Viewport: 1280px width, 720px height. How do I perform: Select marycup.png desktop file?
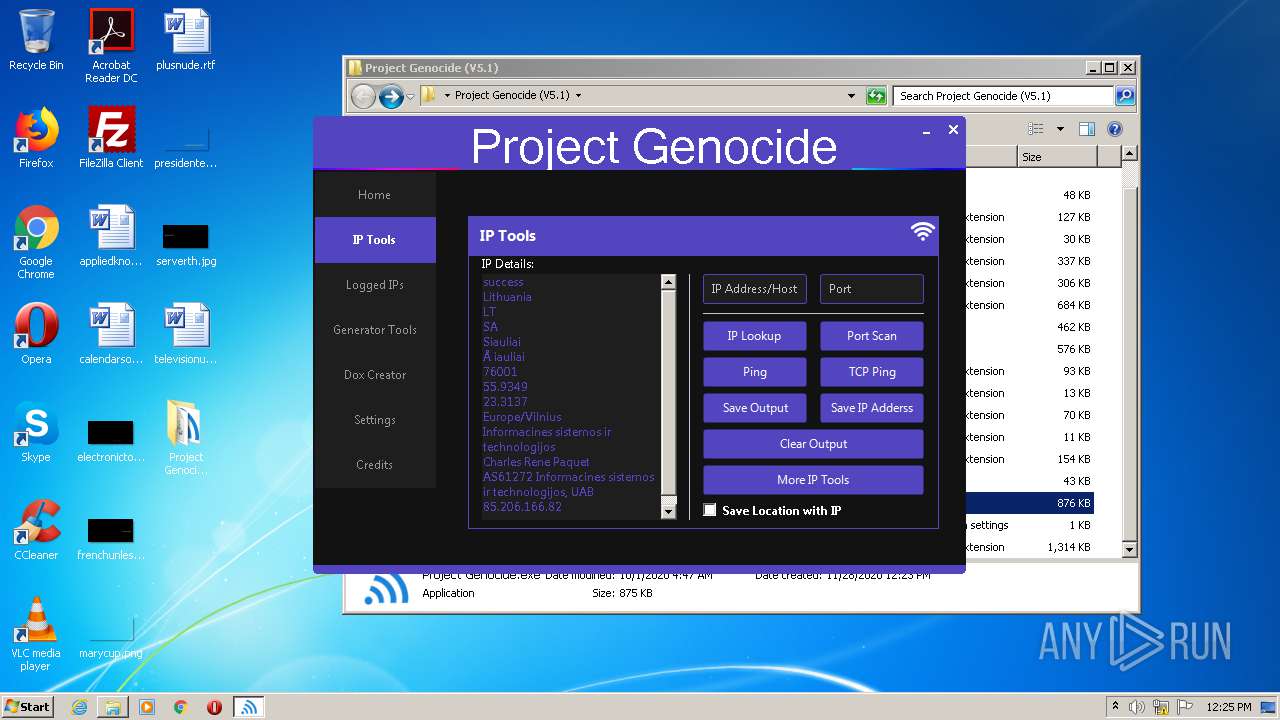point(111,638)
